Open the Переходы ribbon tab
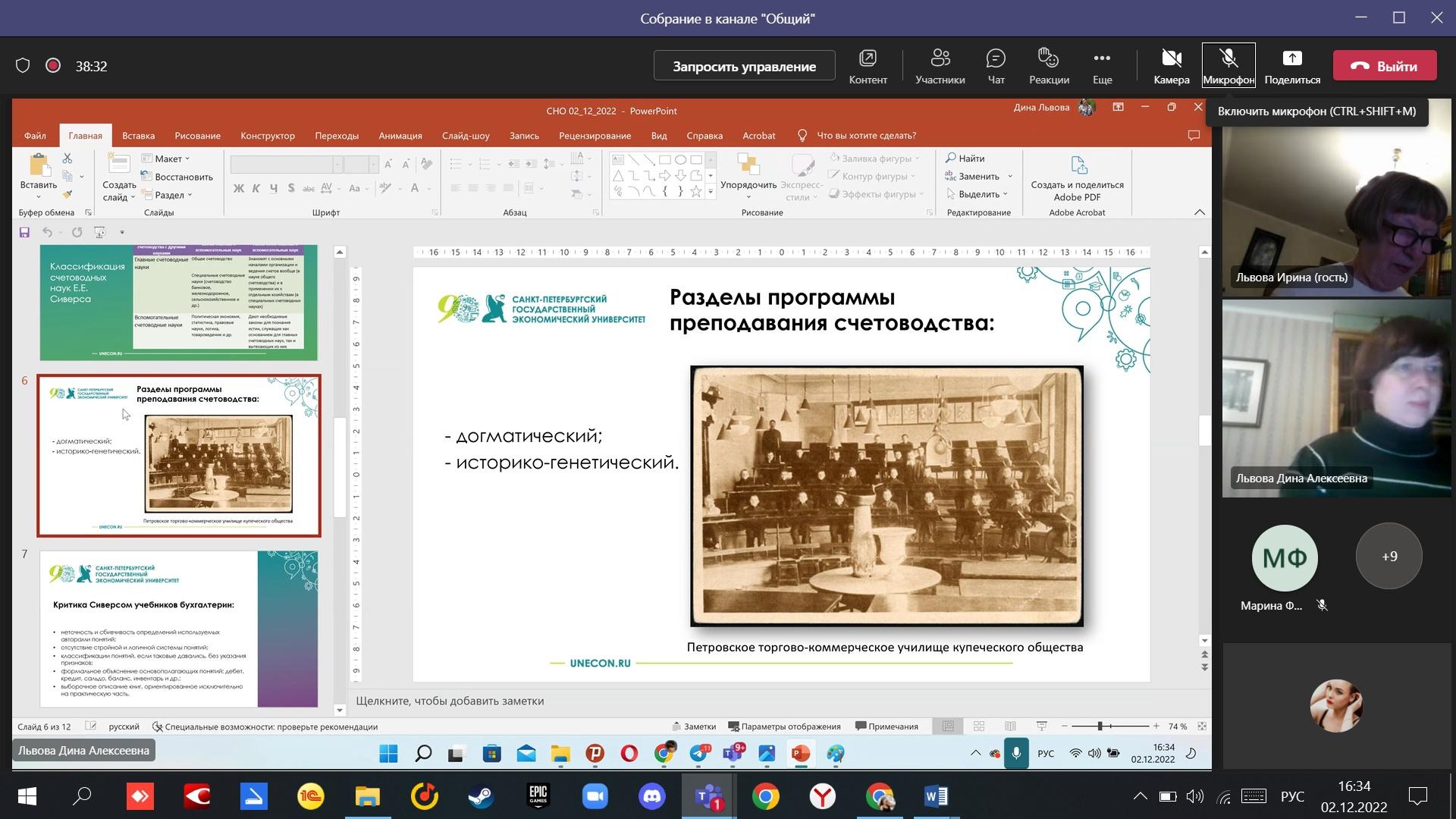The height and width of the screenshot is (819, 1456). point(337,136)
